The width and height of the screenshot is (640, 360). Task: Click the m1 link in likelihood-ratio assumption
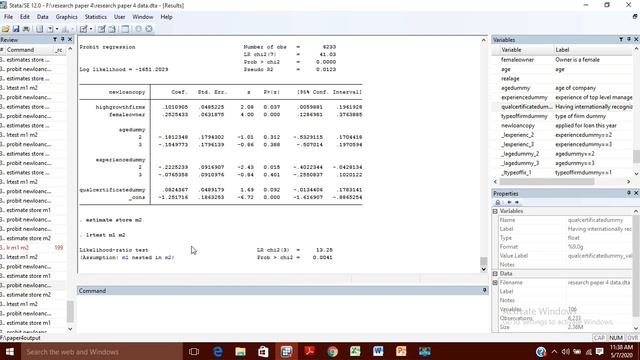point(125,258)
